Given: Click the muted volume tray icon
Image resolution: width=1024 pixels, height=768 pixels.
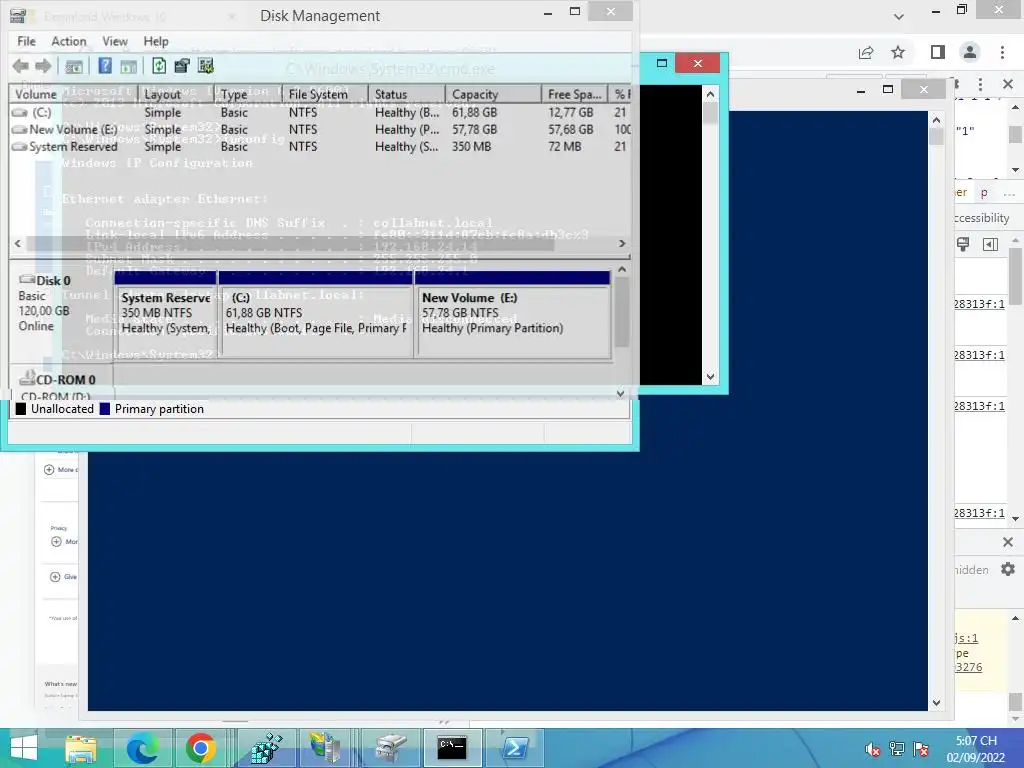Looking at the screenshot, I should pyautogui.click(x=872, y=749).
